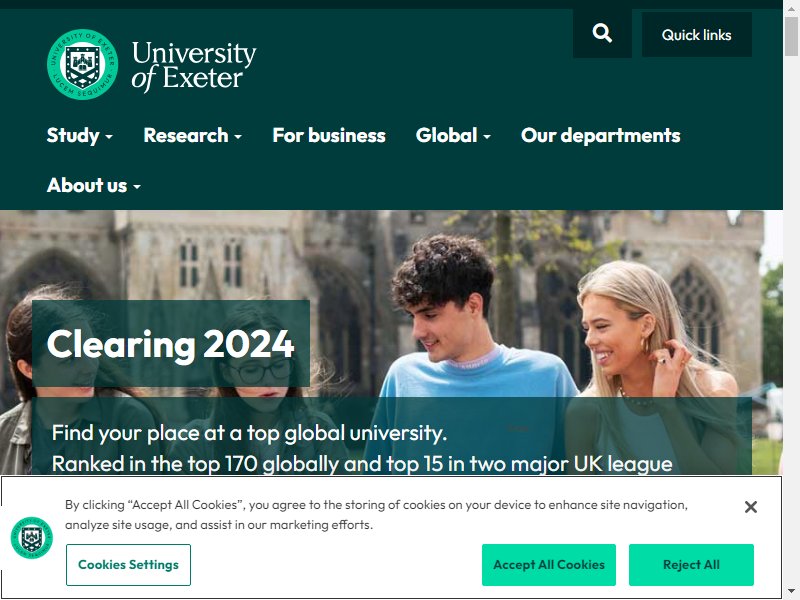Open Cookies Settings
800x600 pixels.
tap(128, 565)
